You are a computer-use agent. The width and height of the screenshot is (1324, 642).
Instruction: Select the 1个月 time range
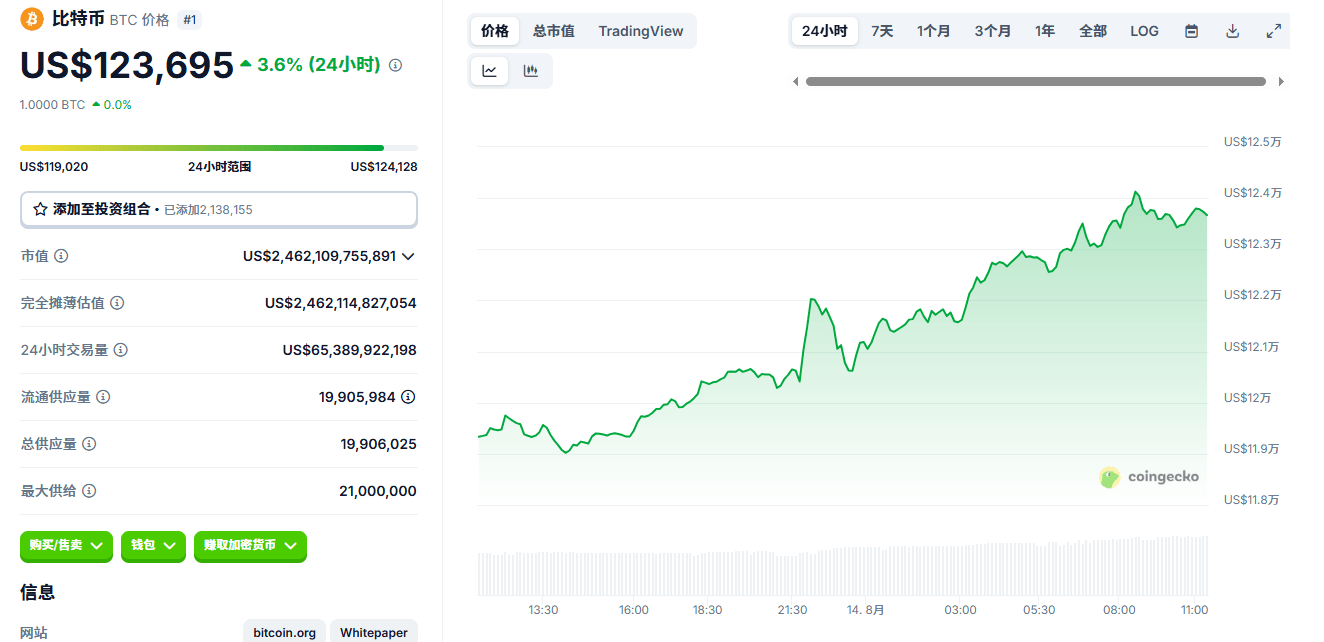click(x=934, y=31)
